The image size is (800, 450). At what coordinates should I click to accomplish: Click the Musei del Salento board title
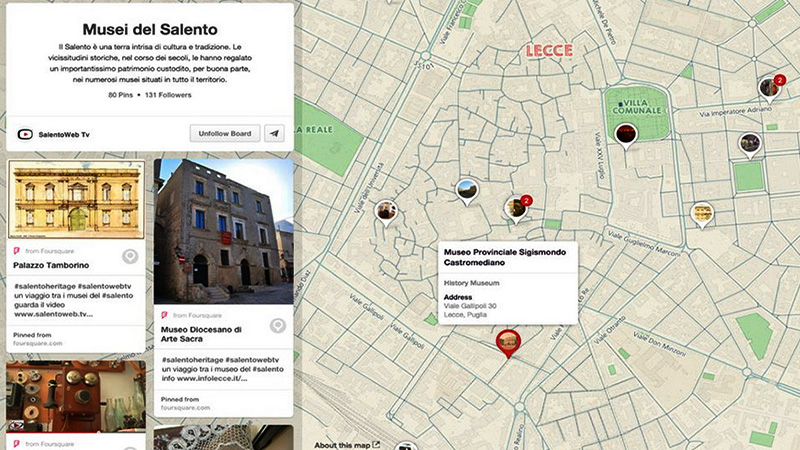[x=150, y=30]
